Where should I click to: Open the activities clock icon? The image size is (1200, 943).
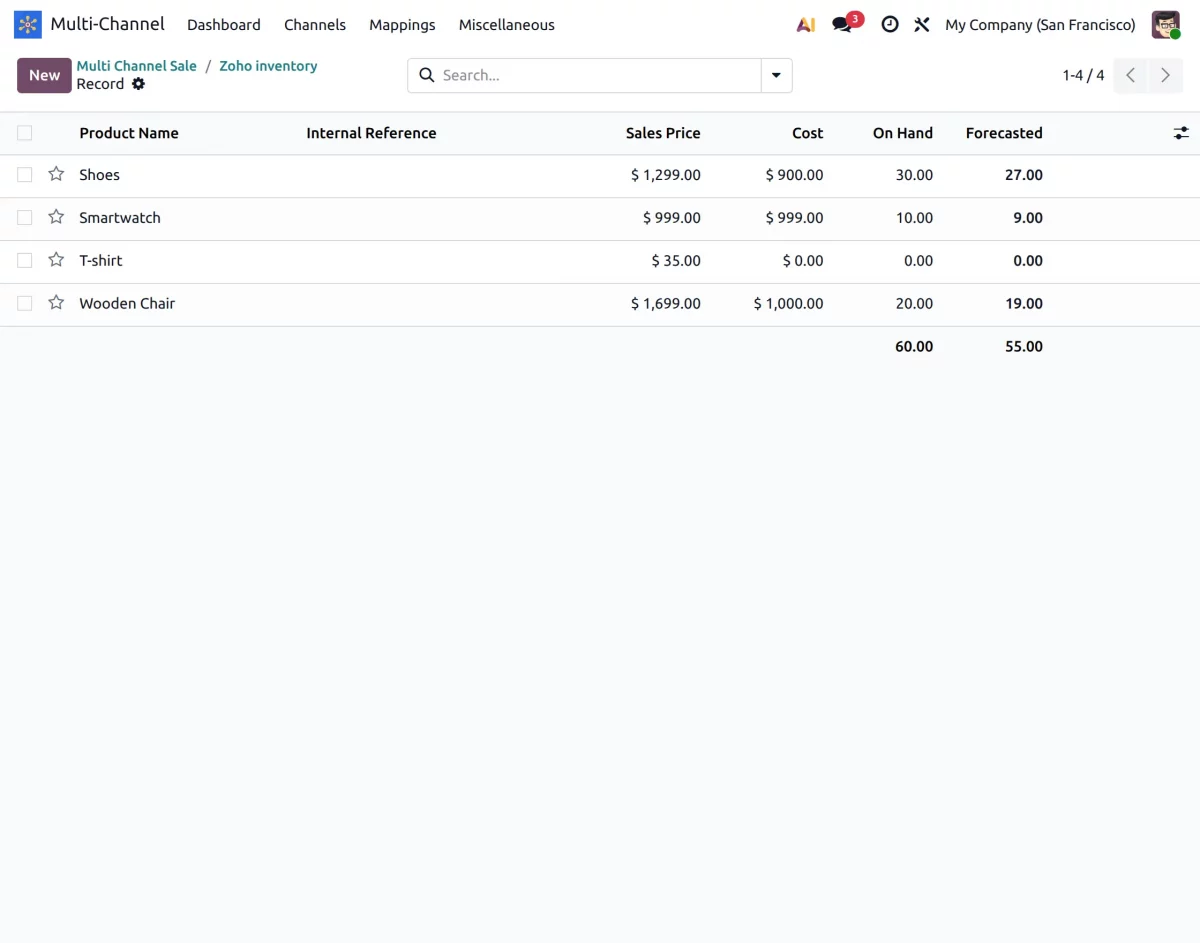tap(889, 25)
